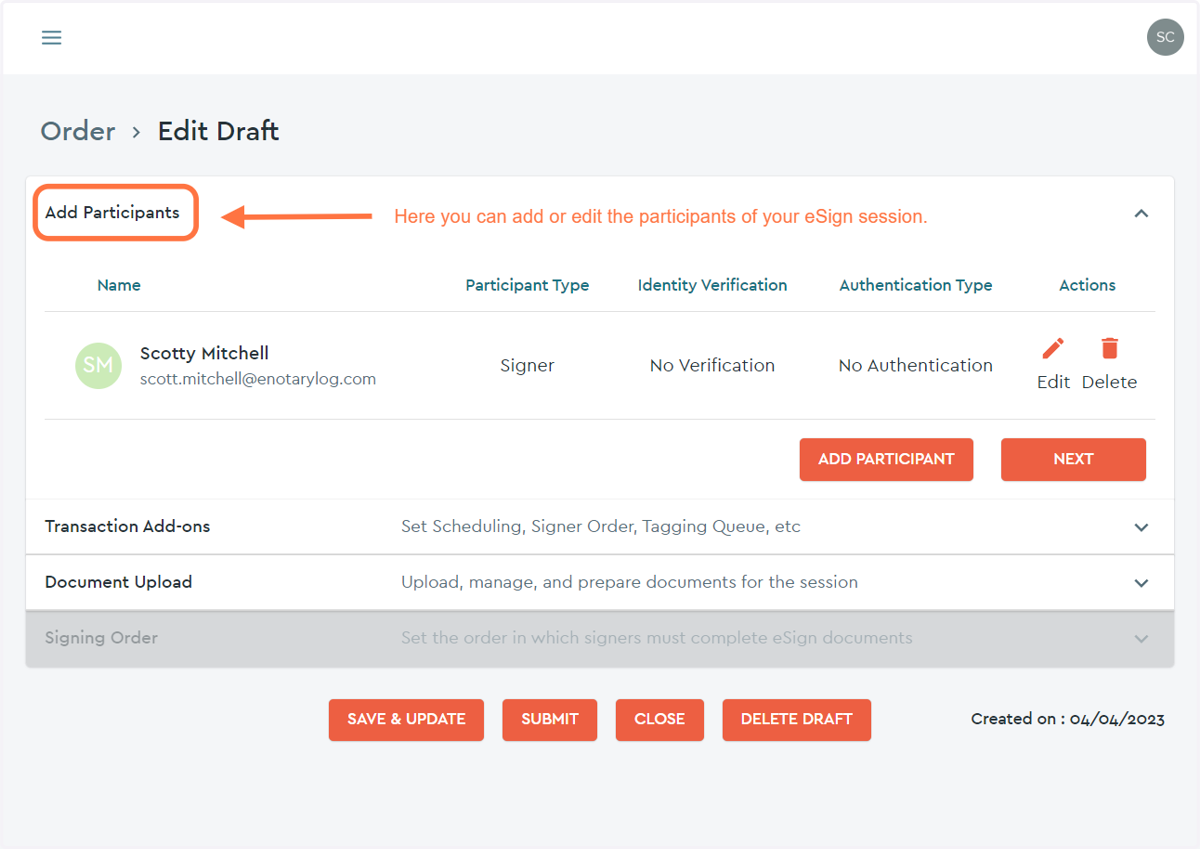Click the Created on 04/04/2023 text

coord(1067,719)
